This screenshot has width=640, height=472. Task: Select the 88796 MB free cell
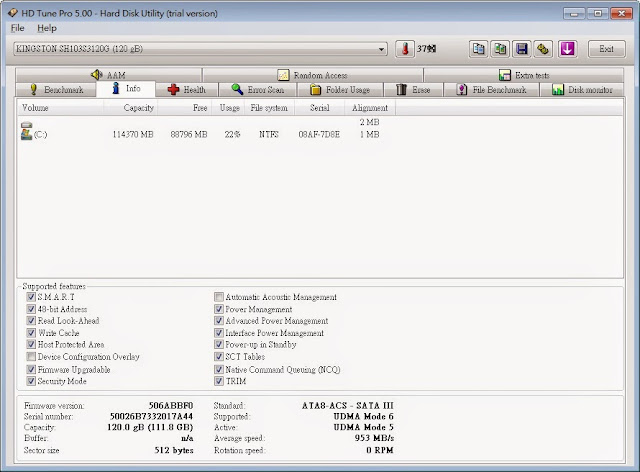189,134
